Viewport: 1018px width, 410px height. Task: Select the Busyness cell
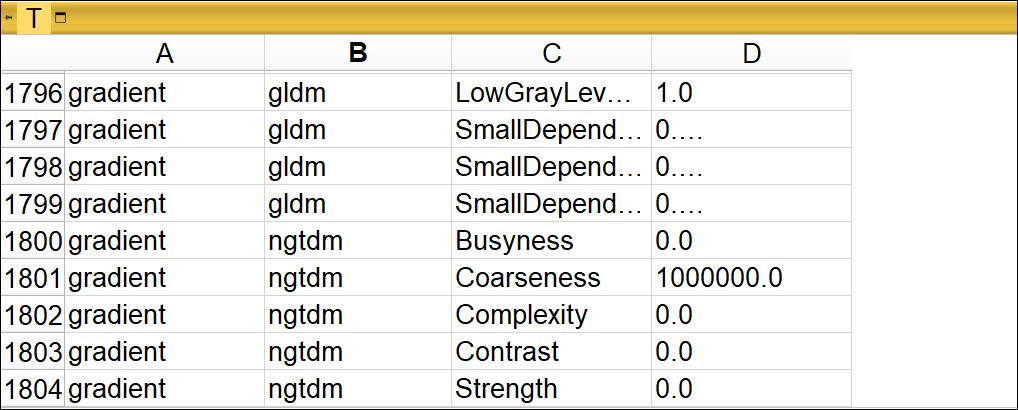point(551,241)
